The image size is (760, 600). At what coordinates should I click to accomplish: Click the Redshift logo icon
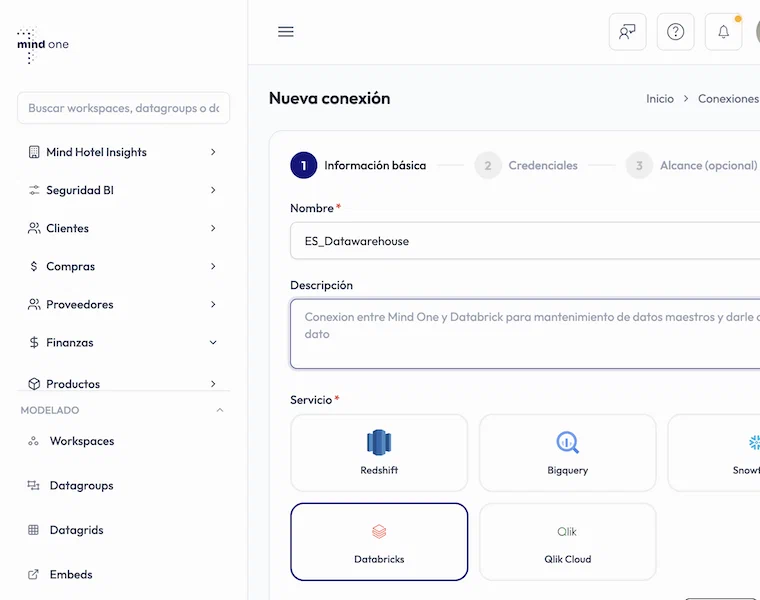click(379, 442)
